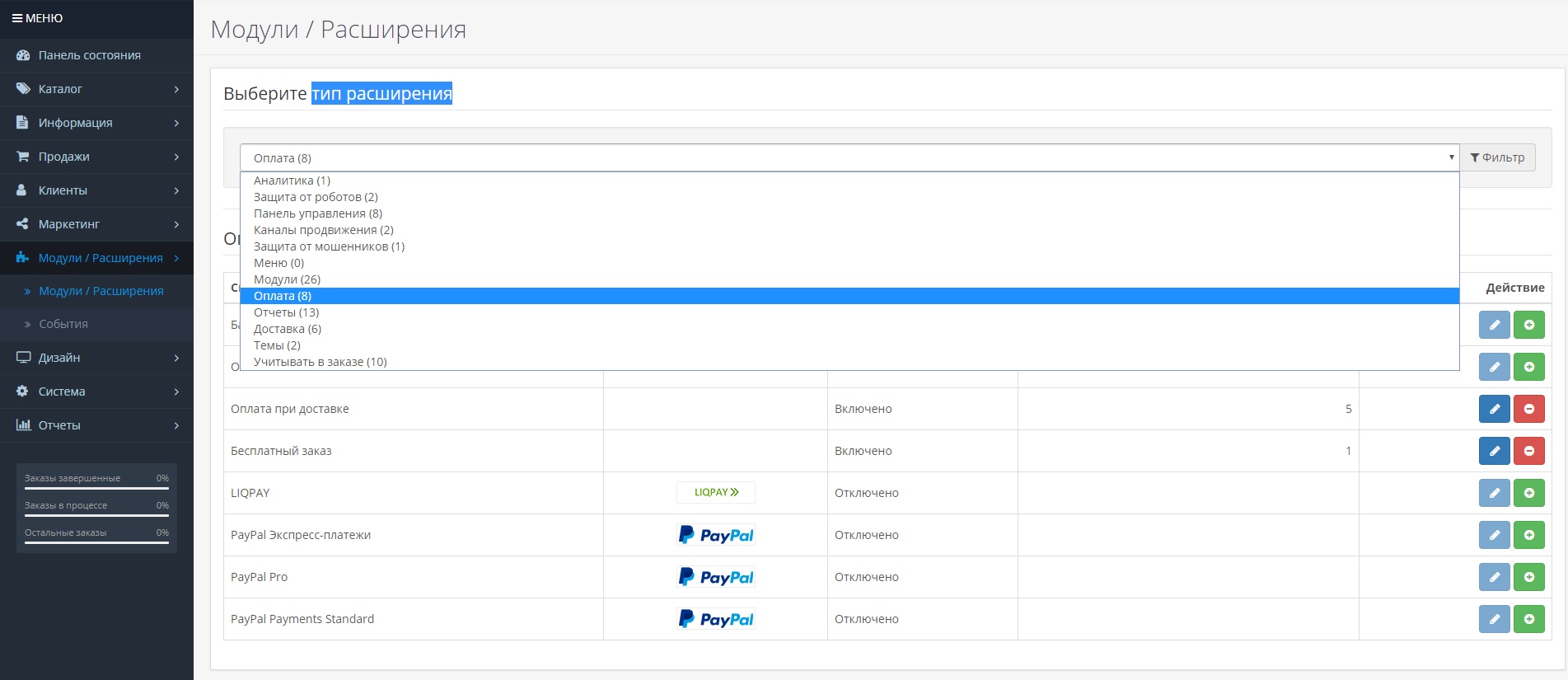1568x680 pixels.
Task: Open the extension type dropdown arrow
Action: 1451,157
